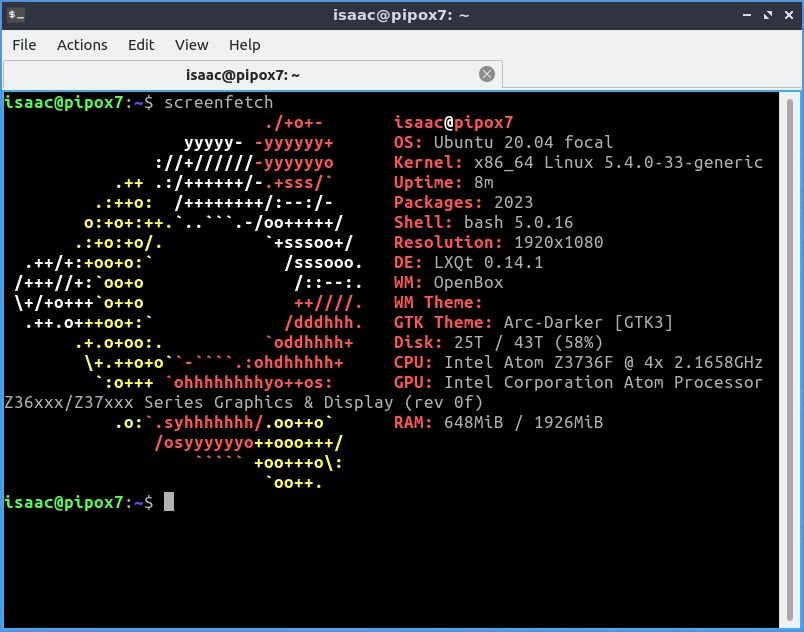Click the OS line reading Ubuntu 20.04 focal
This screenshot has width=804, height=632.
[503, 142]
